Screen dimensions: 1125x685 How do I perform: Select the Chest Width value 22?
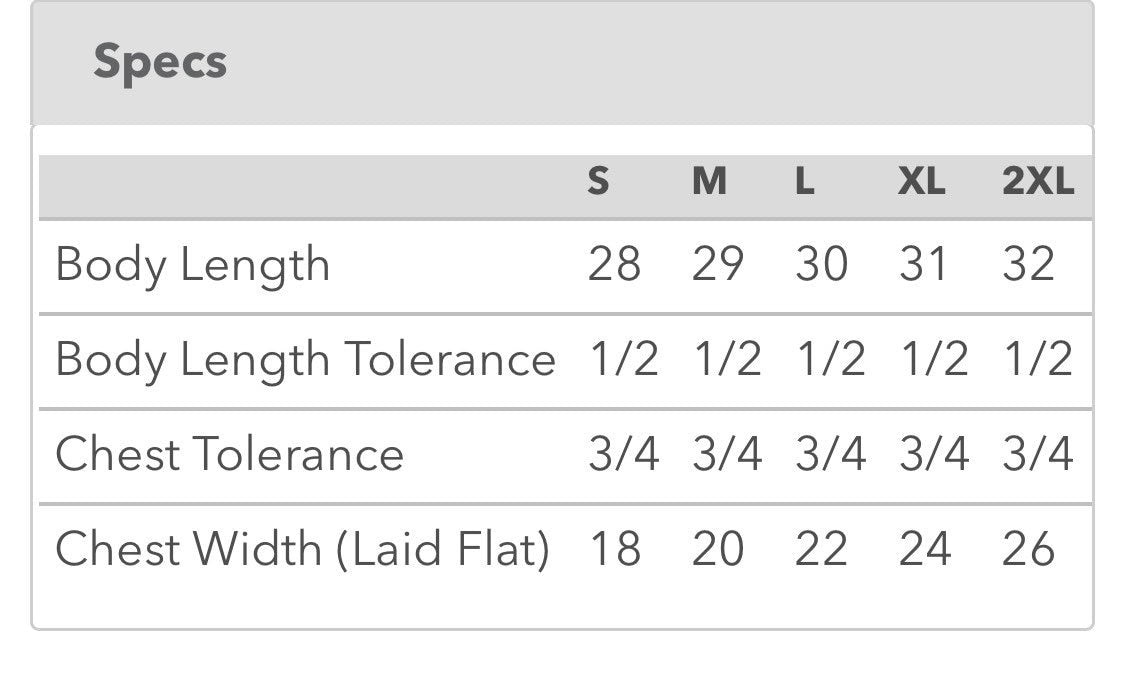[x=821, y=549]
